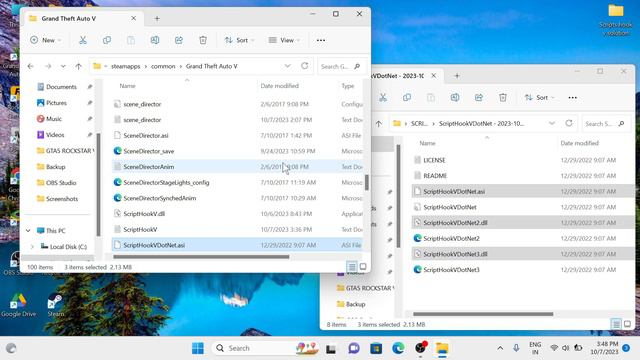Expand address bar history dropdown in GTA V window
The height and width of the screenshot is (360, 640).
coord(287,66)
